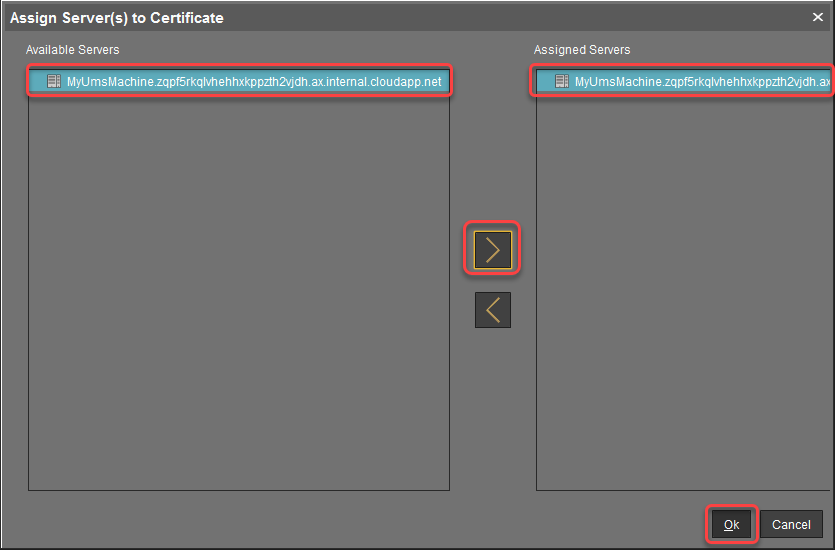Viewport: 835px width, 550px height.
Task: Click highlighted row space right of cloudapp.net
Action: [x=446, y=82]
